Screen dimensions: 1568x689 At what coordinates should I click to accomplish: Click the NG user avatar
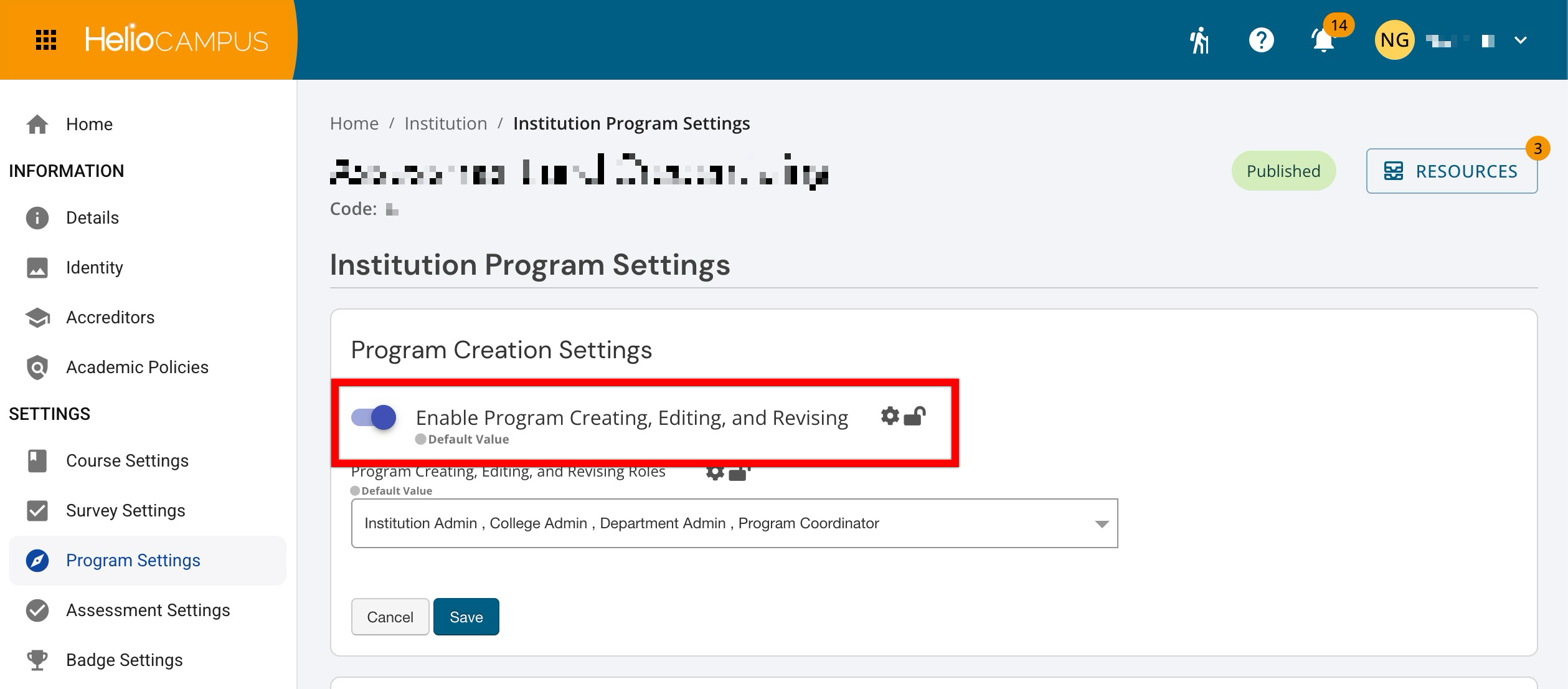click(1394, 40)
